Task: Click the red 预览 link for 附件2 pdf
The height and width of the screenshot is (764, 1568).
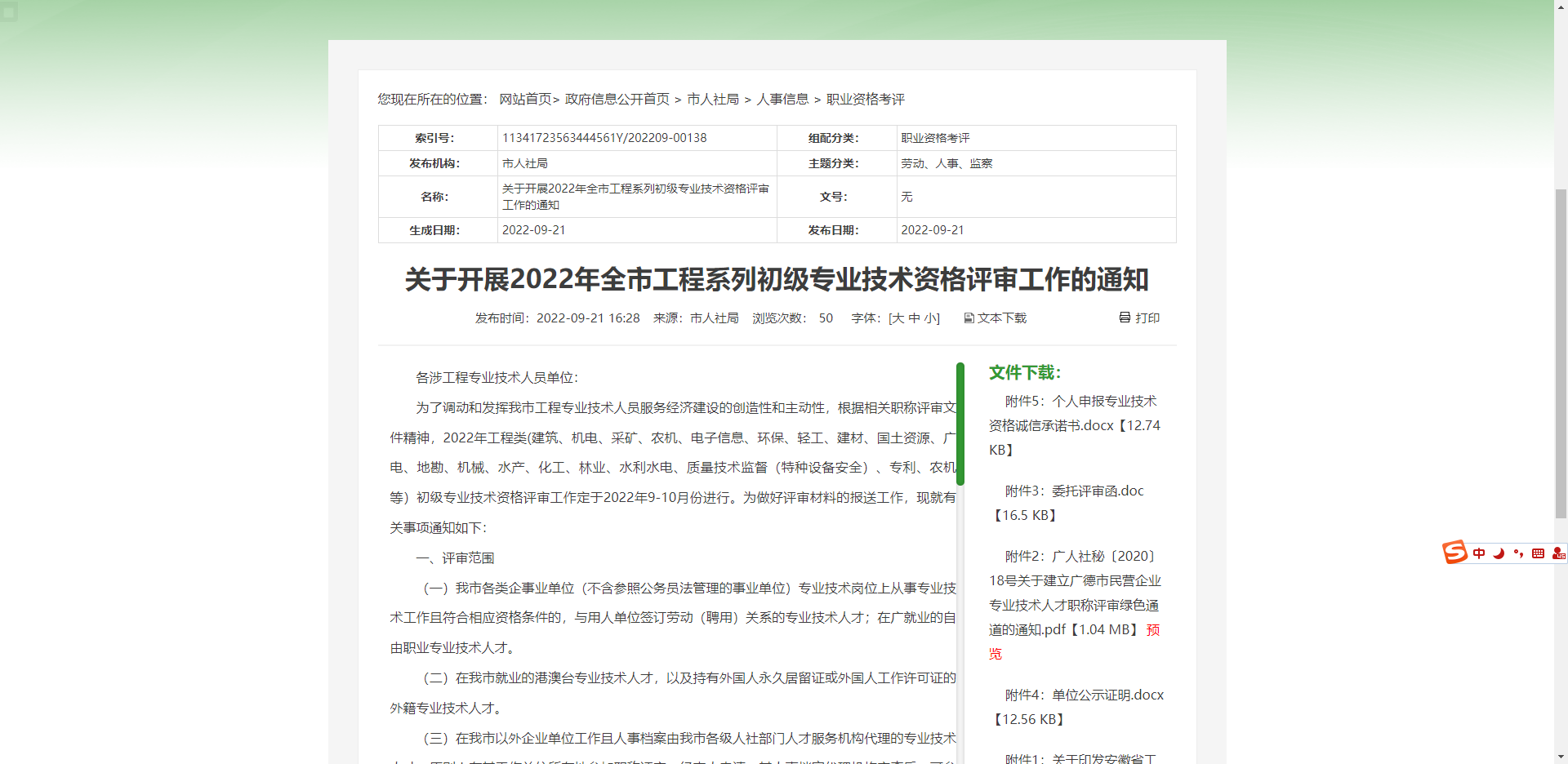Action: (x=1152, y=630)
